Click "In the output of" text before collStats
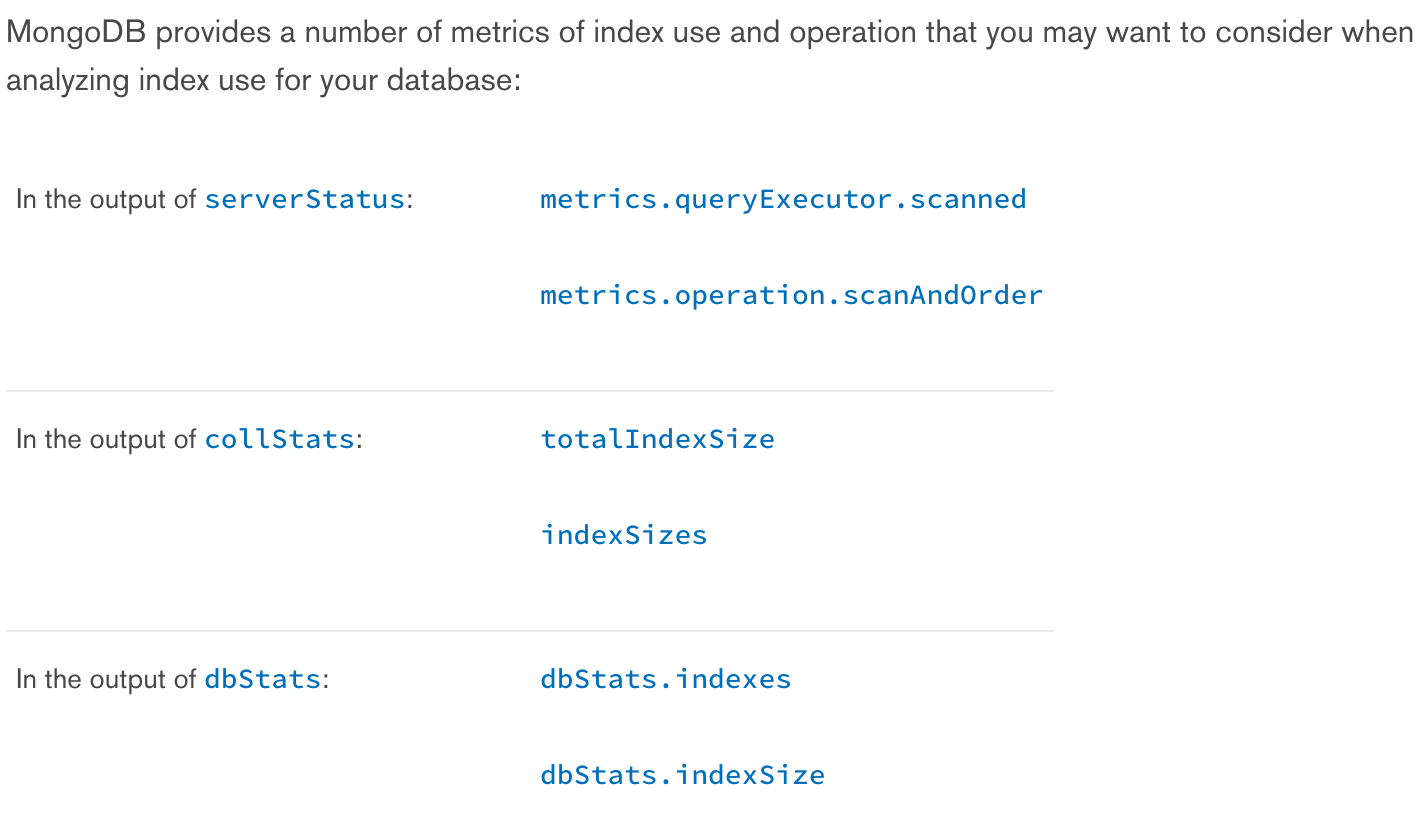 106,440
